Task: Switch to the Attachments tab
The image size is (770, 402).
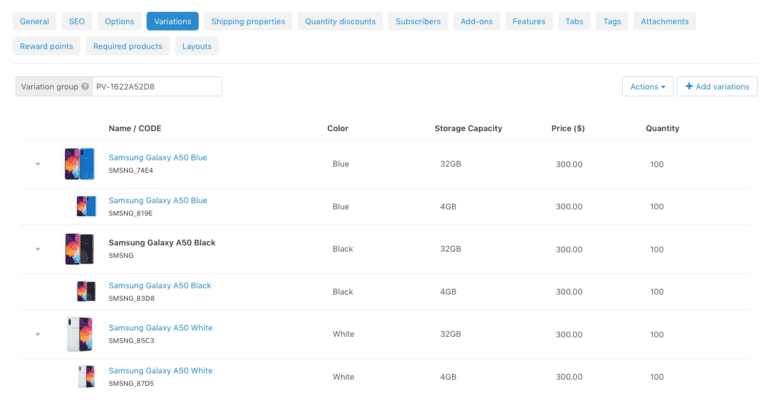Action: pyautogui.click(x=664, y=21)
